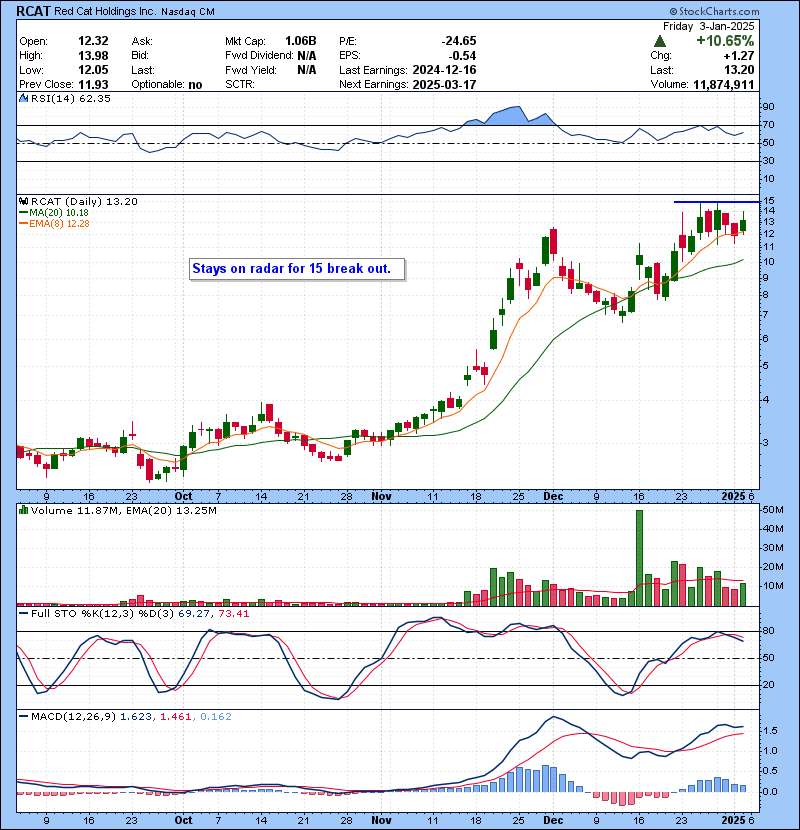Click the Last price 13.20 in header
This screenshot has height=830, width=800.
[x=740, y=70]
